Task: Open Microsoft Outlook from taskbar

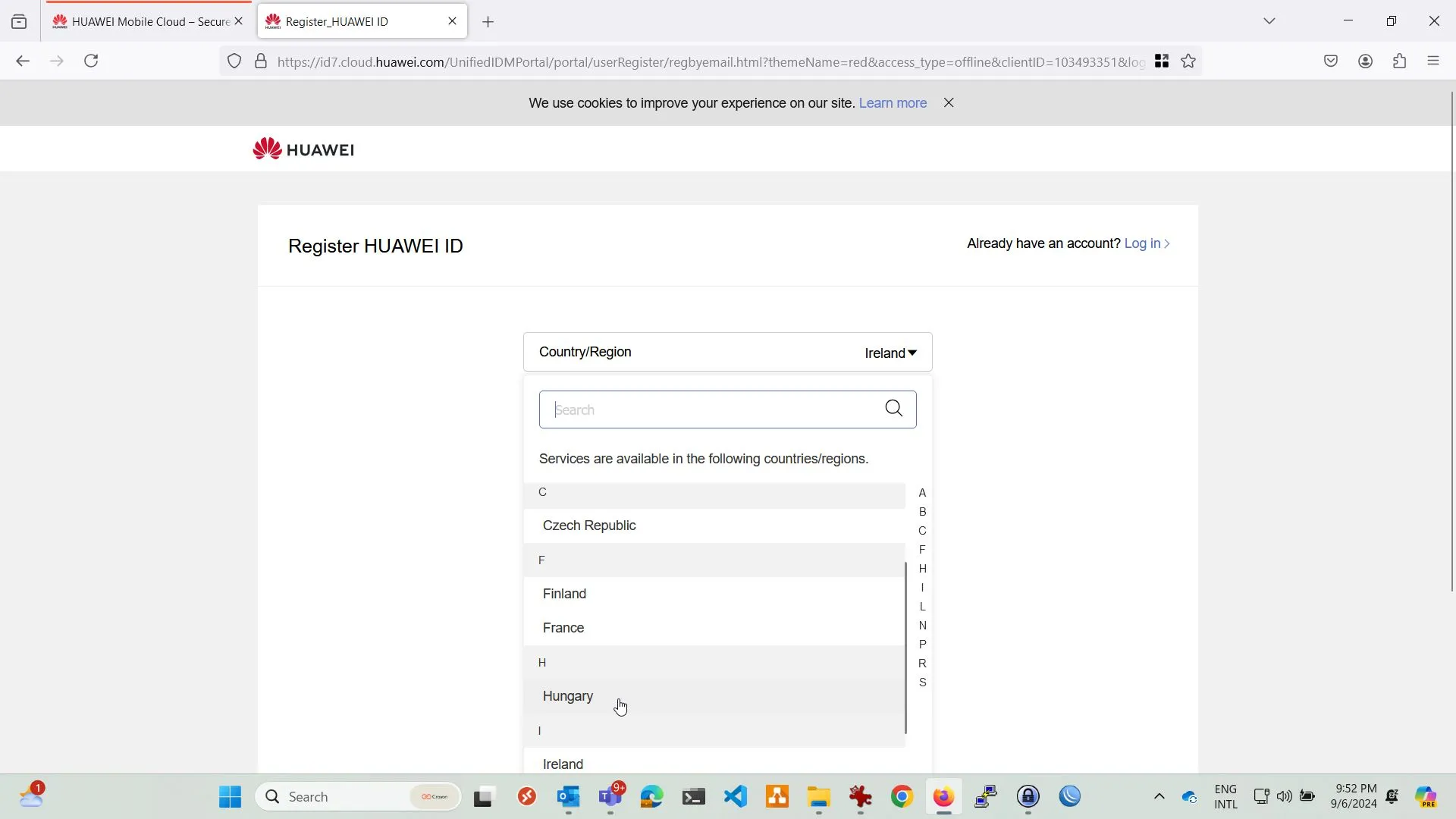Action: (x=569, y=797)
